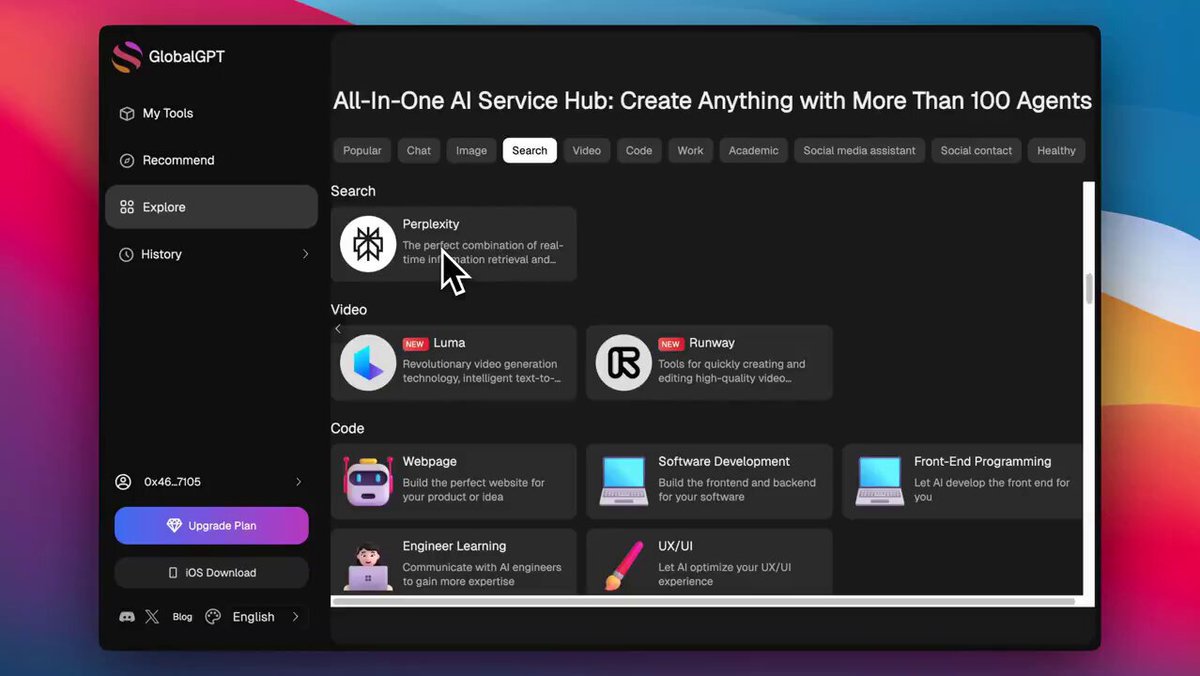The height and width of the screenshot is (676, 1200).
Task: Switch to the Image tab
Action: (x=472, y=151)
